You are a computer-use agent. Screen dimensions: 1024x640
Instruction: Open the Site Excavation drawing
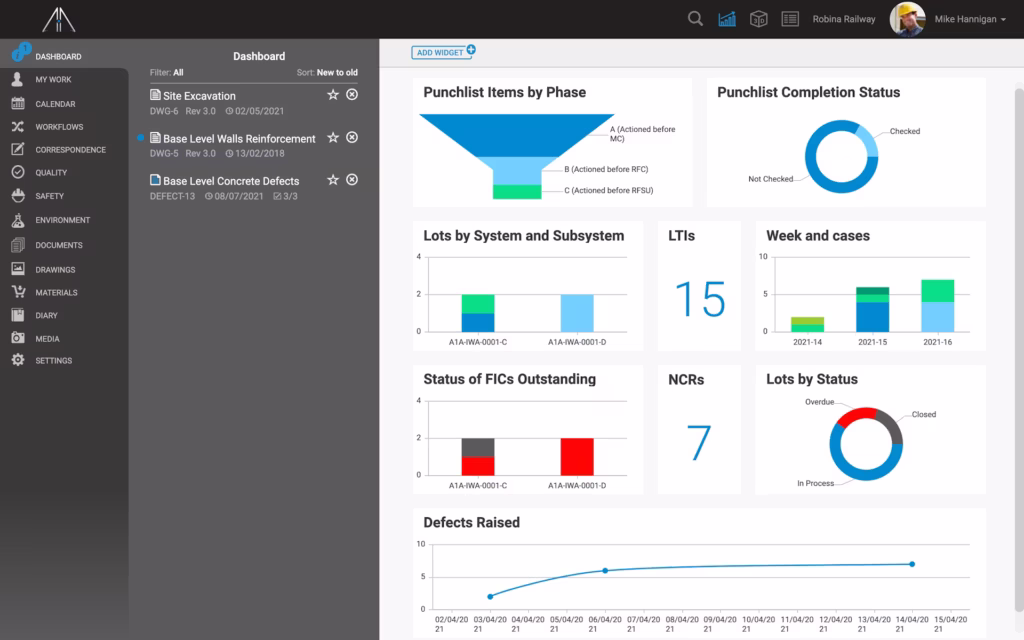199,96
